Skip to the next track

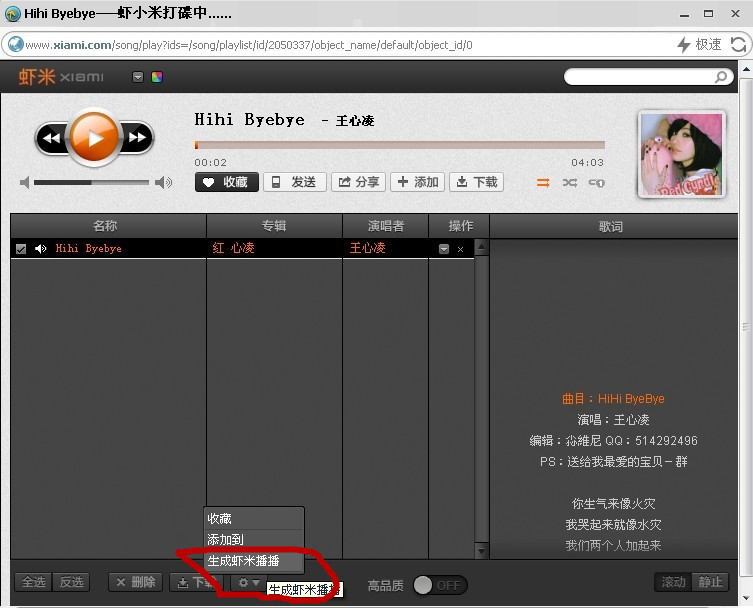[x=137, y=138]
